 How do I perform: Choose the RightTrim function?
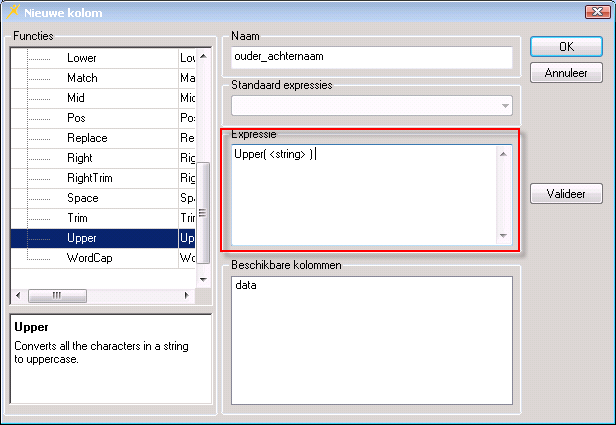[89, 178]
